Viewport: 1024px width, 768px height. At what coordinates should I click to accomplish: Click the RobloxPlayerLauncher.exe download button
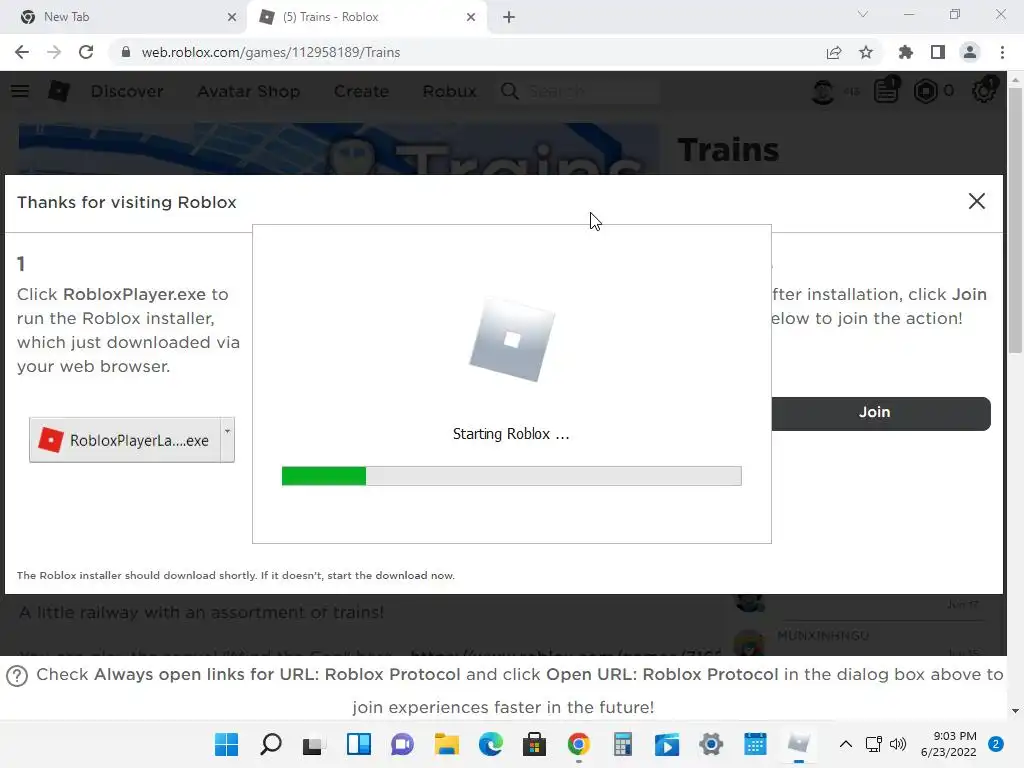tap(125, 440)
